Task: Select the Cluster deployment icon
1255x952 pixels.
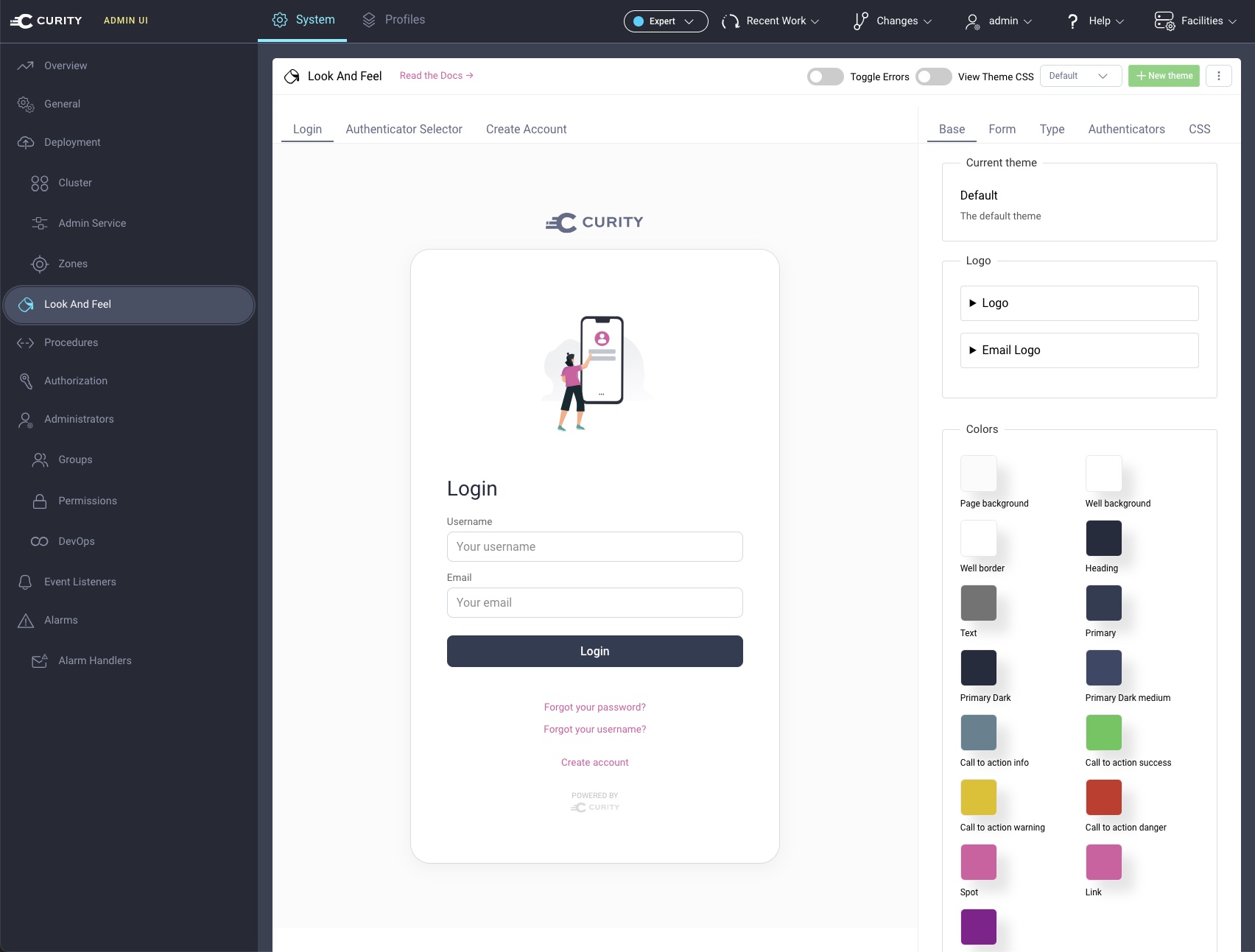Action: (x=41, y=183)
